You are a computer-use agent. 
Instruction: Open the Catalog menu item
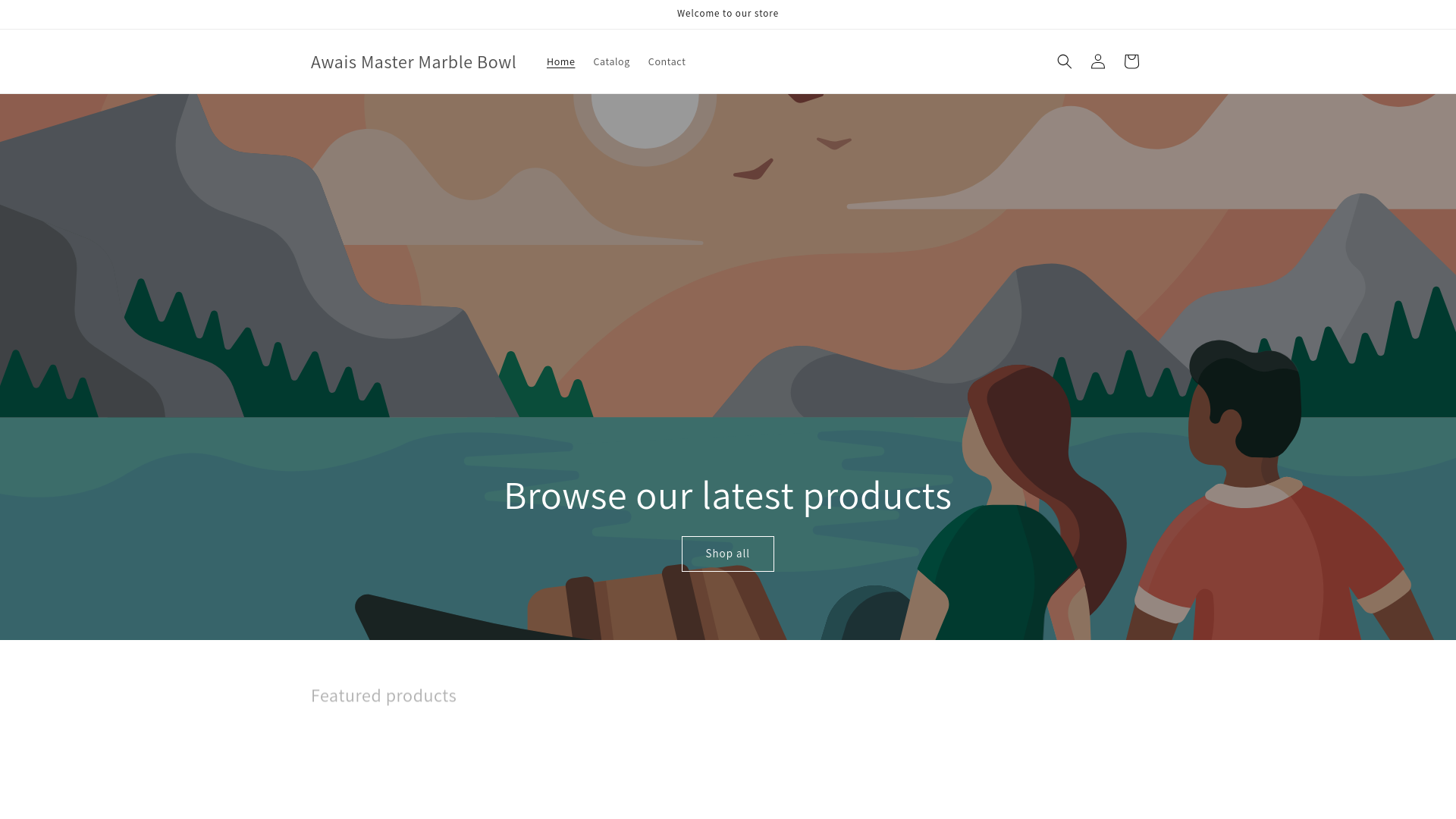(611, 62)
